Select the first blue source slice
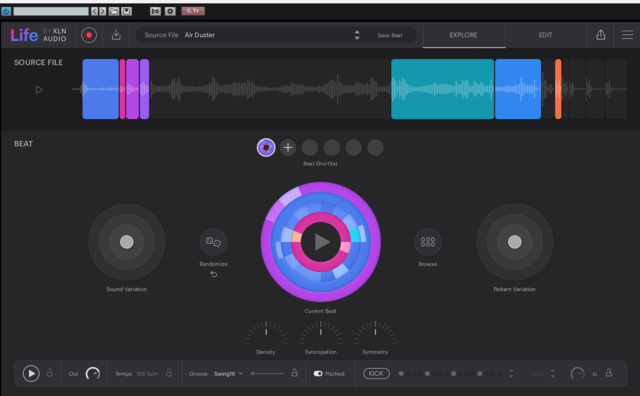Screen dimensions: 640x396 [x=100, y=89]
